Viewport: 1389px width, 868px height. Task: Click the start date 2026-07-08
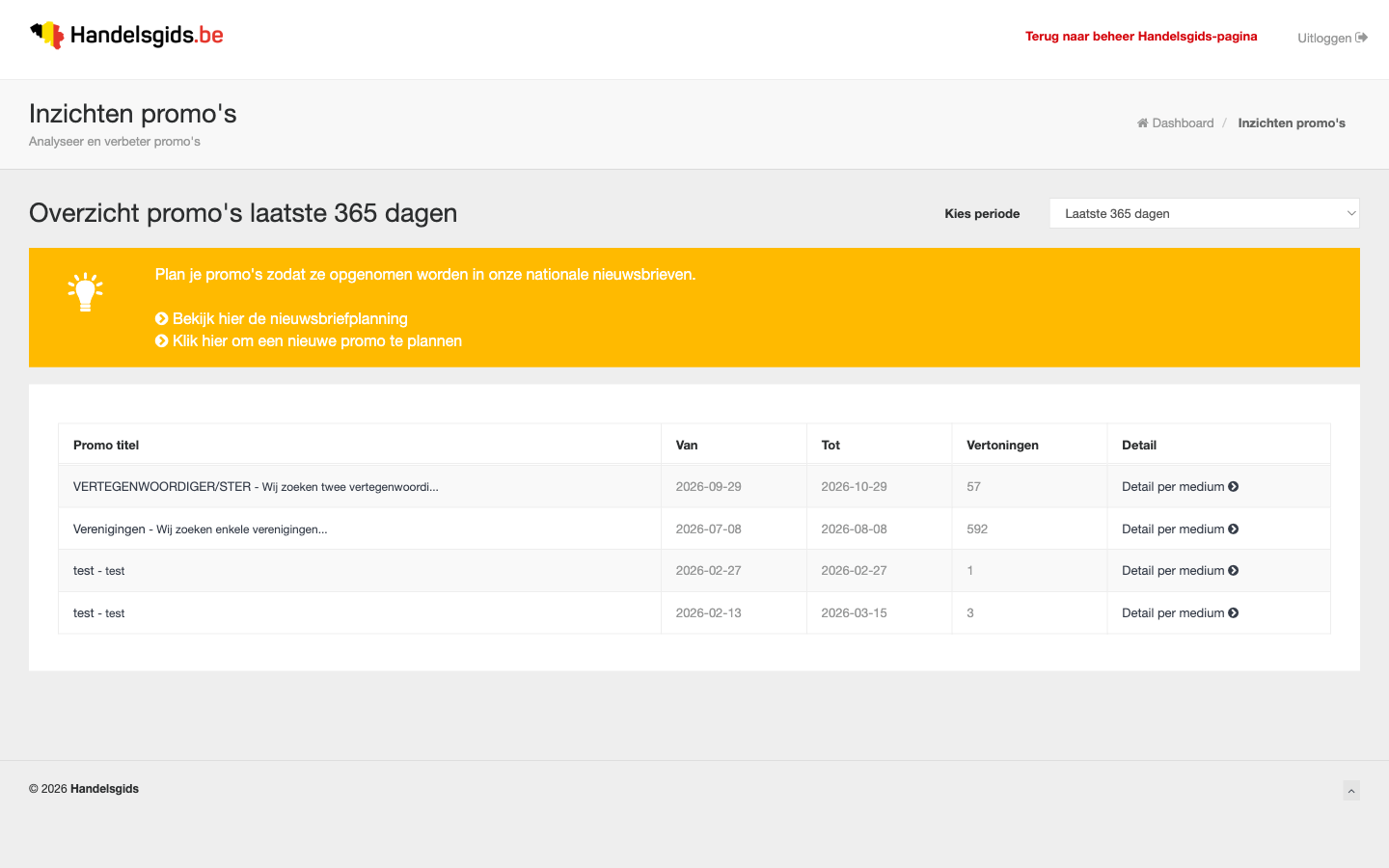[x=709, y=529]
